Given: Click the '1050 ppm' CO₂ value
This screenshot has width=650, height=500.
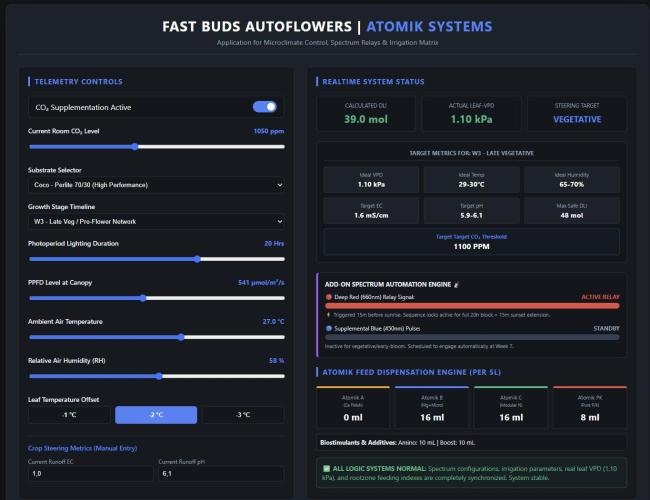Looking at the screenshot, I should click(x=269, y=131).
